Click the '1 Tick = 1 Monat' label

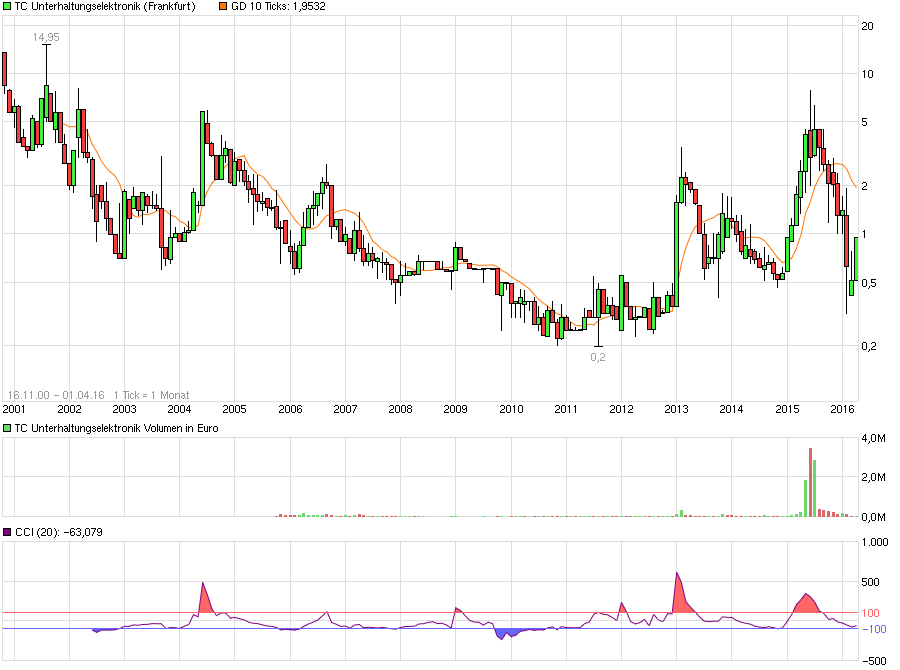152,395
